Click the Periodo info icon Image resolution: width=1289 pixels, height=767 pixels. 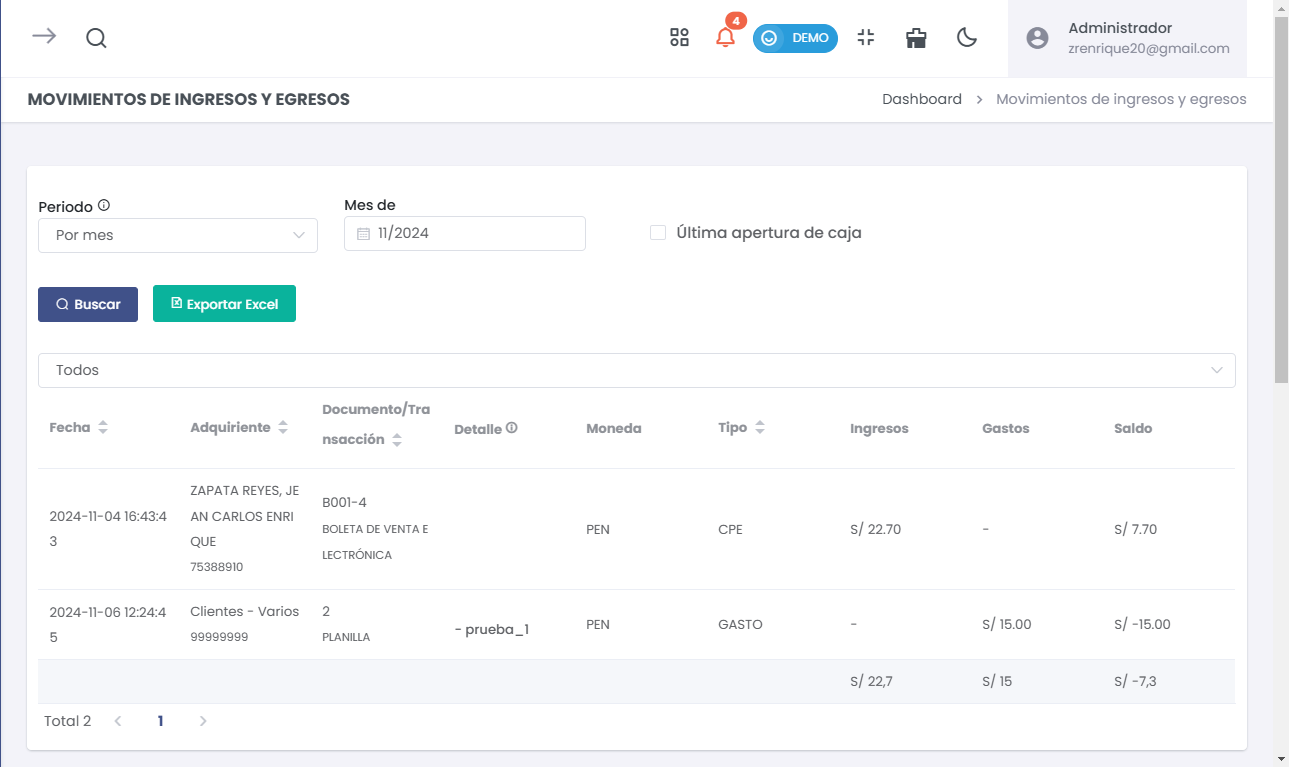tap(104, 206)
